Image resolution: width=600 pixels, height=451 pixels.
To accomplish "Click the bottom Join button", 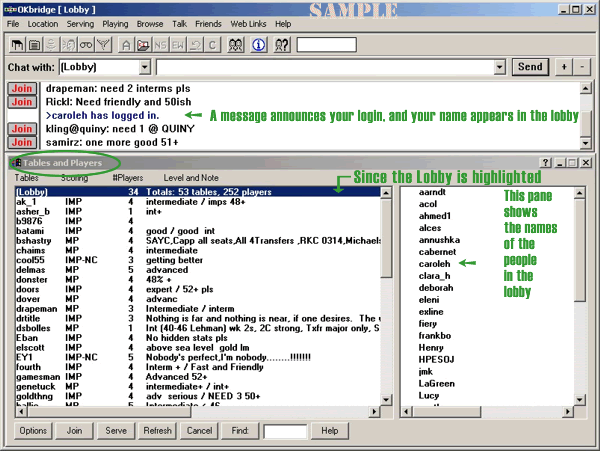I will tap(74, 431).
